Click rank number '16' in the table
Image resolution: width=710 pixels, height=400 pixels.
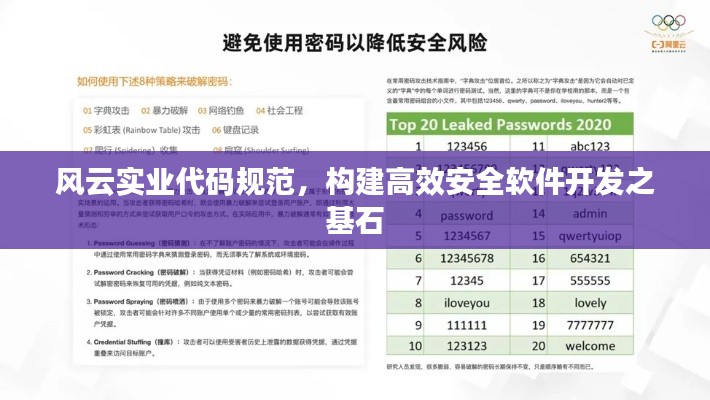click(x=538, y=259)
